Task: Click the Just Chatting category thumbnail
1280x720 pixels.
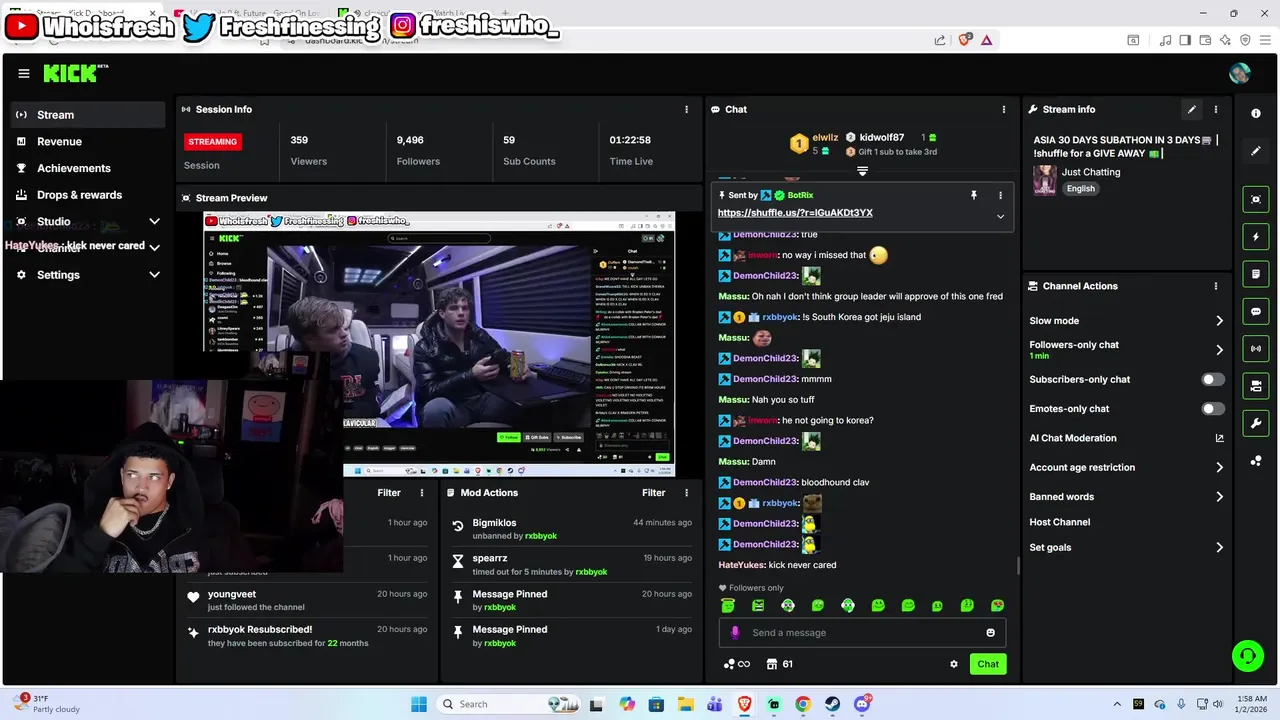Action: pyautogui.click(x=1045, y=180)
